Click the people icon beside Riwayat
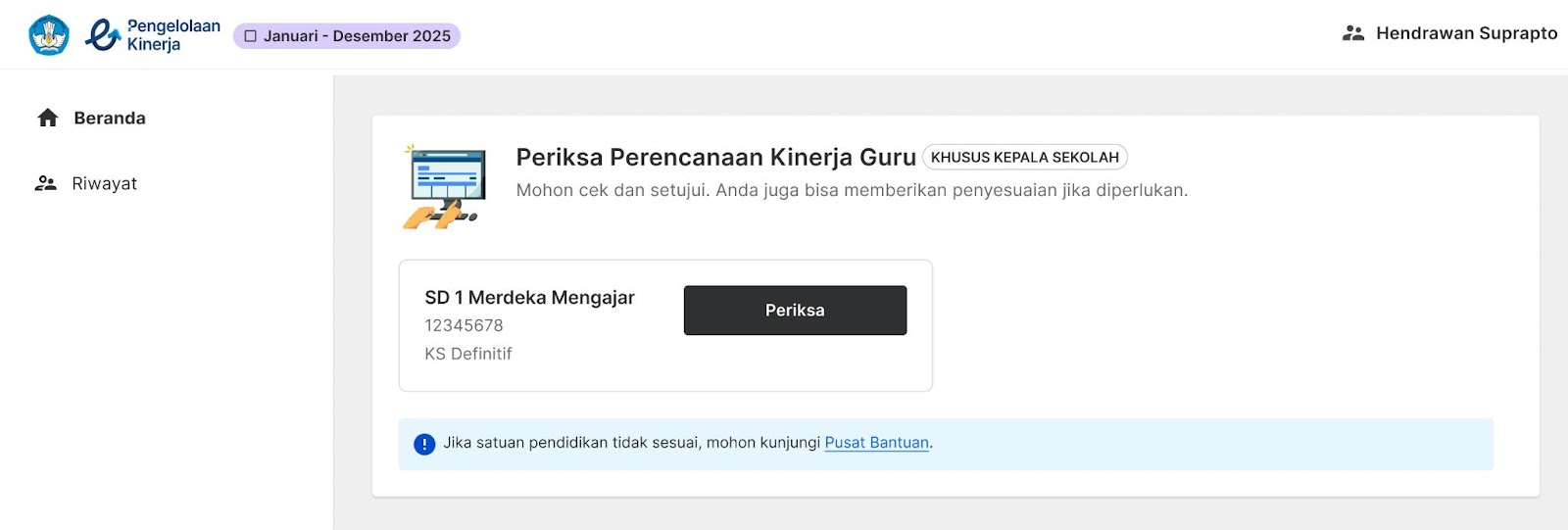This screenshot has height=530, width=1568. [x=46, y=183]
